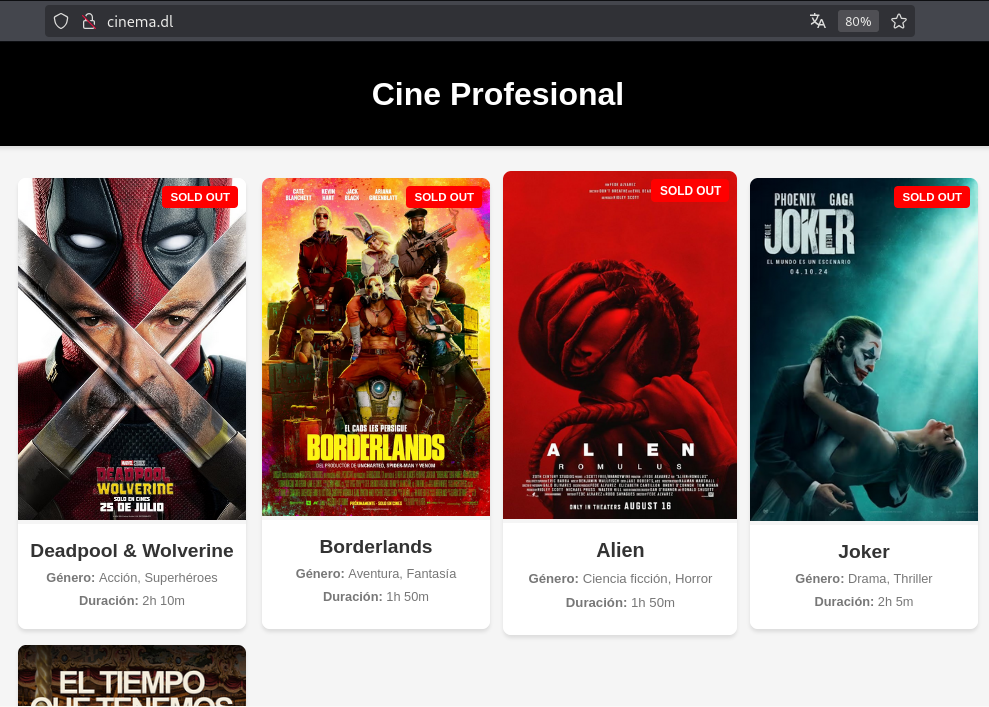Open the El Tiempo Que Tenemos poster

coord(132,675)
